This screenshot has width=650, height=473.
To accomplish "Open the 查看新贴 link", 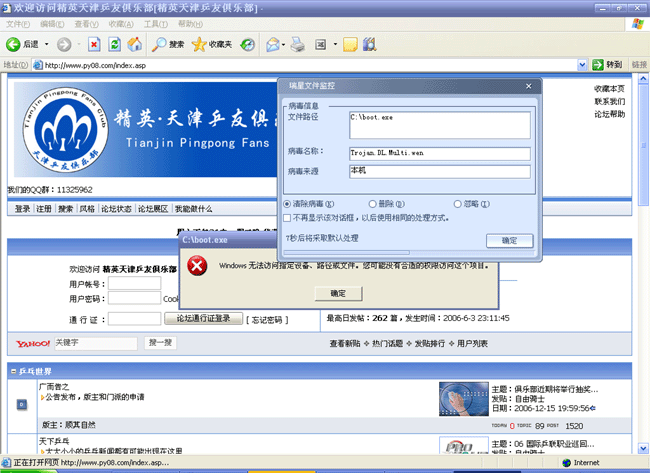I will [x=344, y=344].
